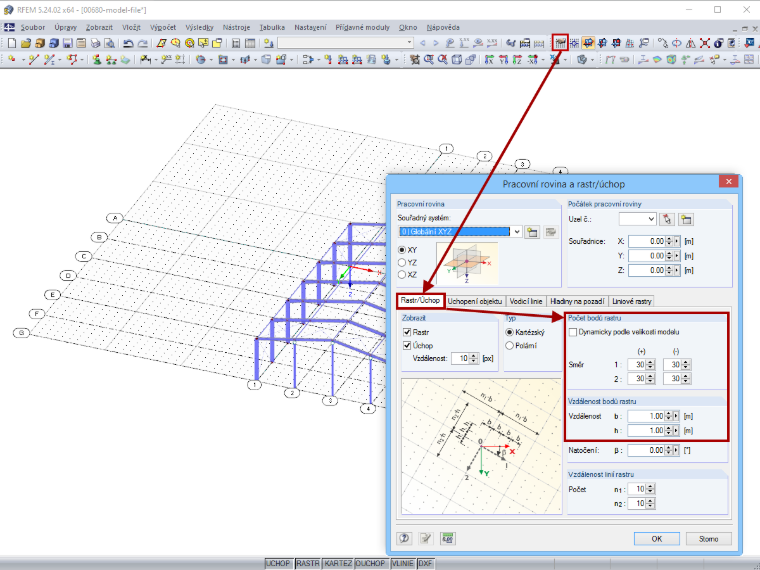Screen dimensions: 760x570
Task: Click the units and decimal places 0.00 icon in dialog
Action: coord(447,538)
